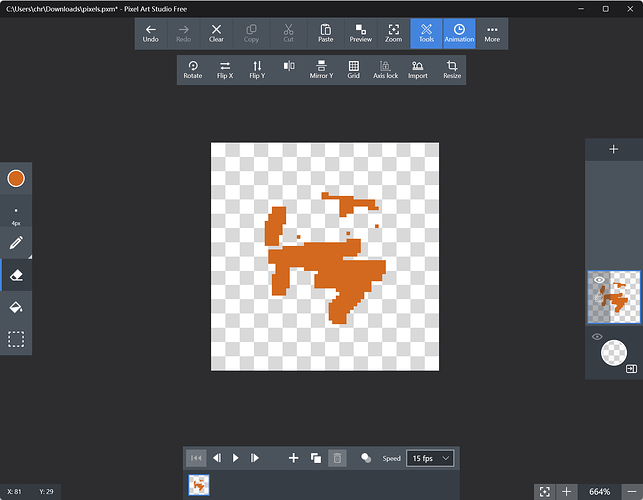Choose the Paint Bucket fill tool
The width and height of the screenshot is (643, 500).
16,307
